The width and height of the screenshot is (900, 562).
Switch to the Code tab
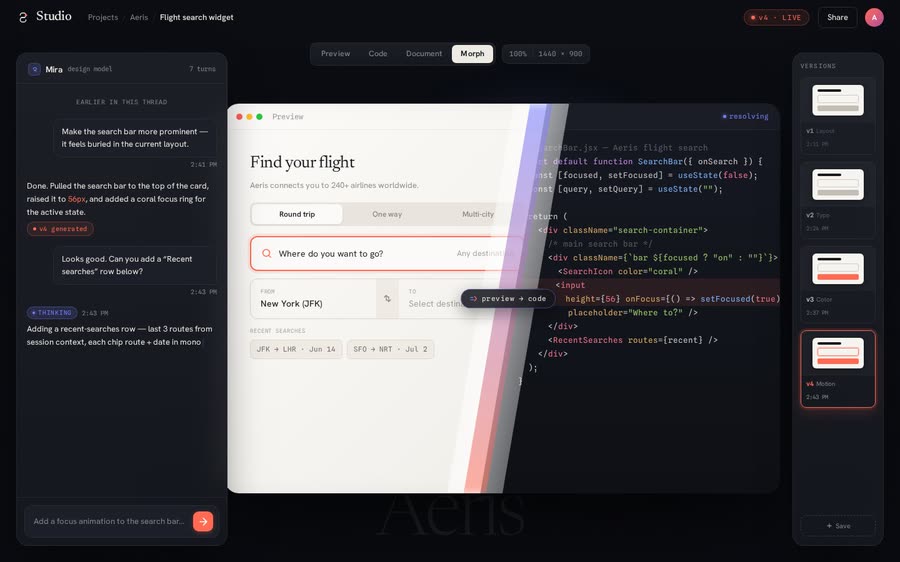[378, 53]
